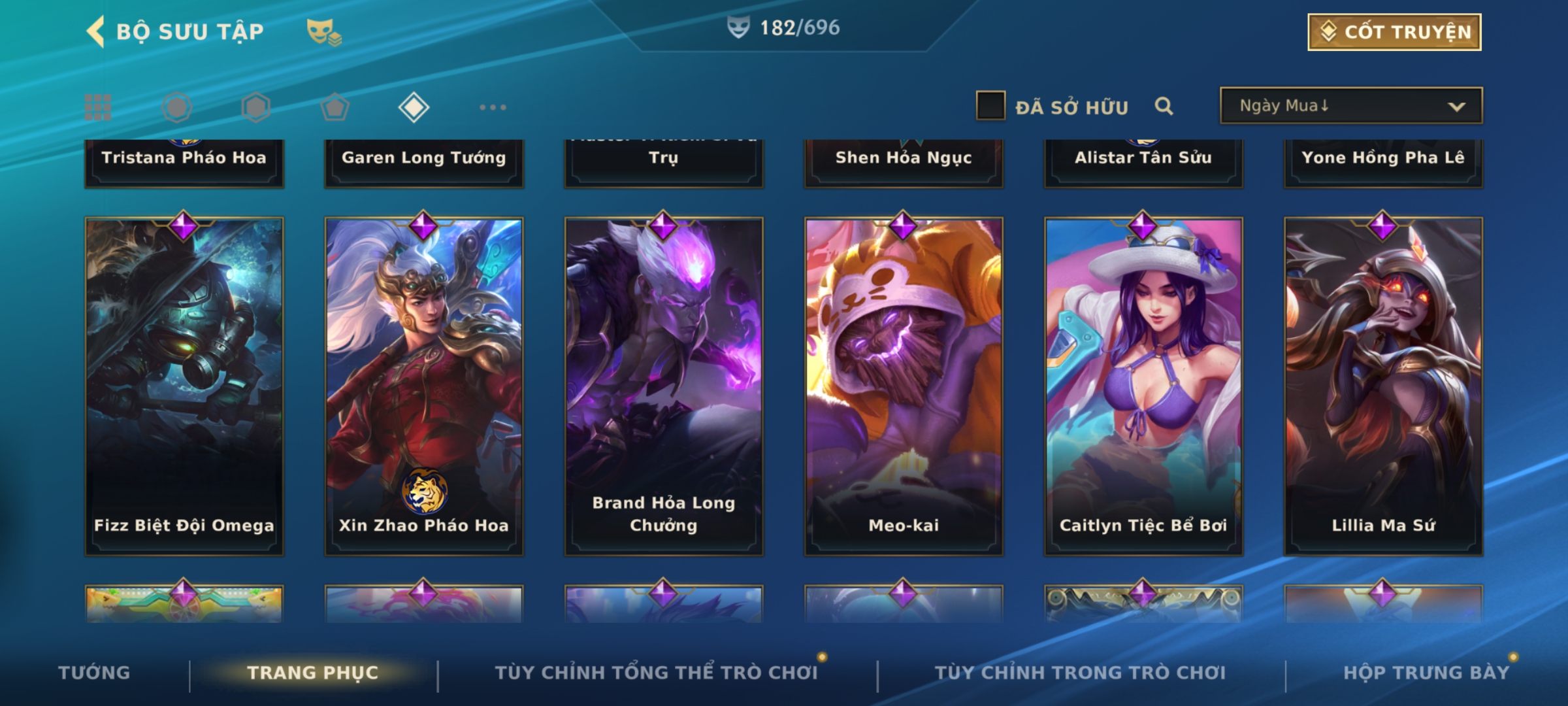1568x706 pixels.
Task: Open the Caitlyn Tiệc Bể Bơi skin card
Action: (1143, 386)
